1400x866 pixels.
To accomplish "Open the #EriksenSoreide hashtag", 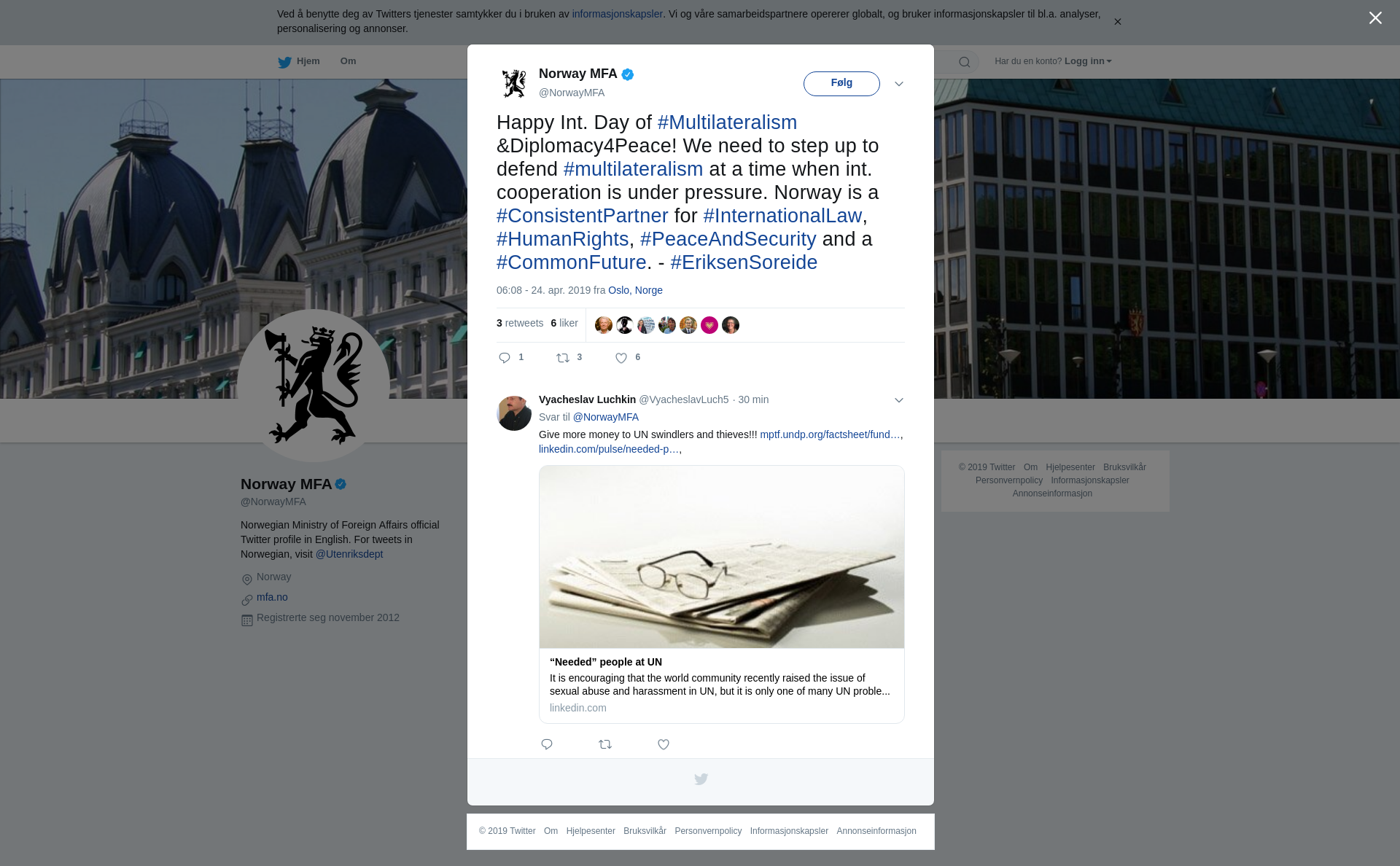I will tap(744, 262).
